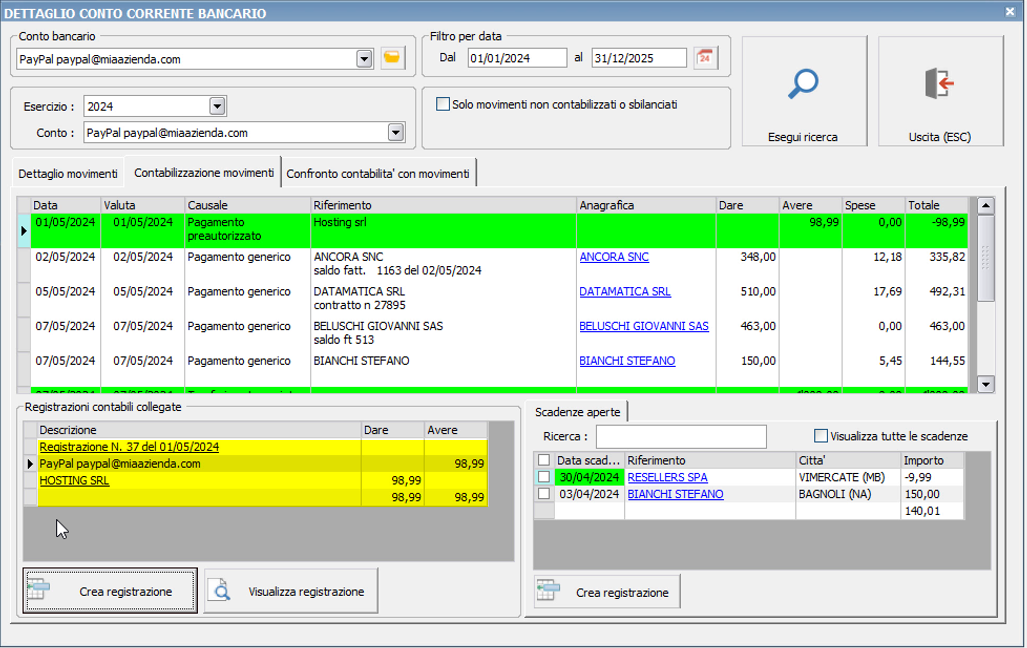Click Crea registrazione under Scadenze aperte
The width and height of the screenshot is (1027, 648).
click(607, 592)
